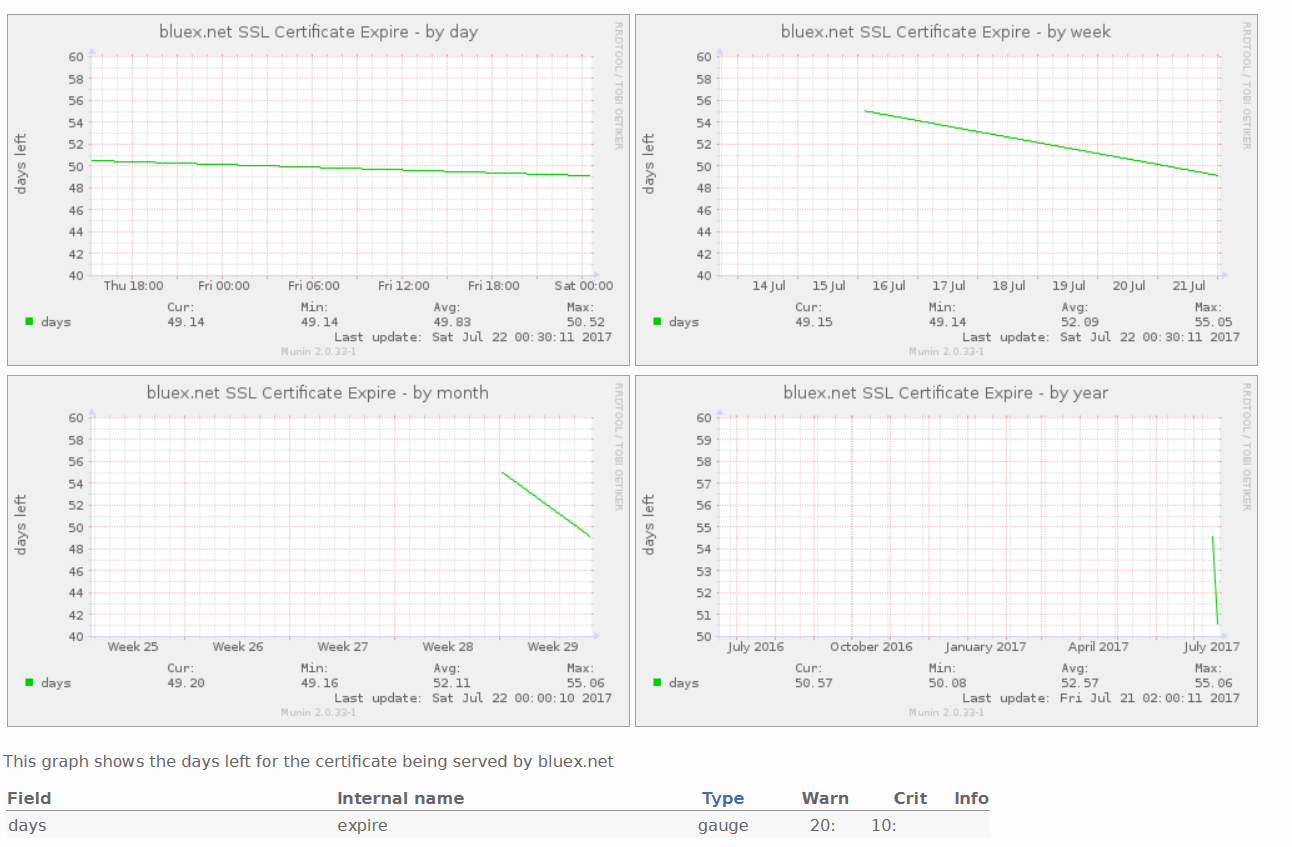This screenshot has width=1292, height=847.
Task: Click the green days legend swatch in week graph
Action: click(657, 321)
